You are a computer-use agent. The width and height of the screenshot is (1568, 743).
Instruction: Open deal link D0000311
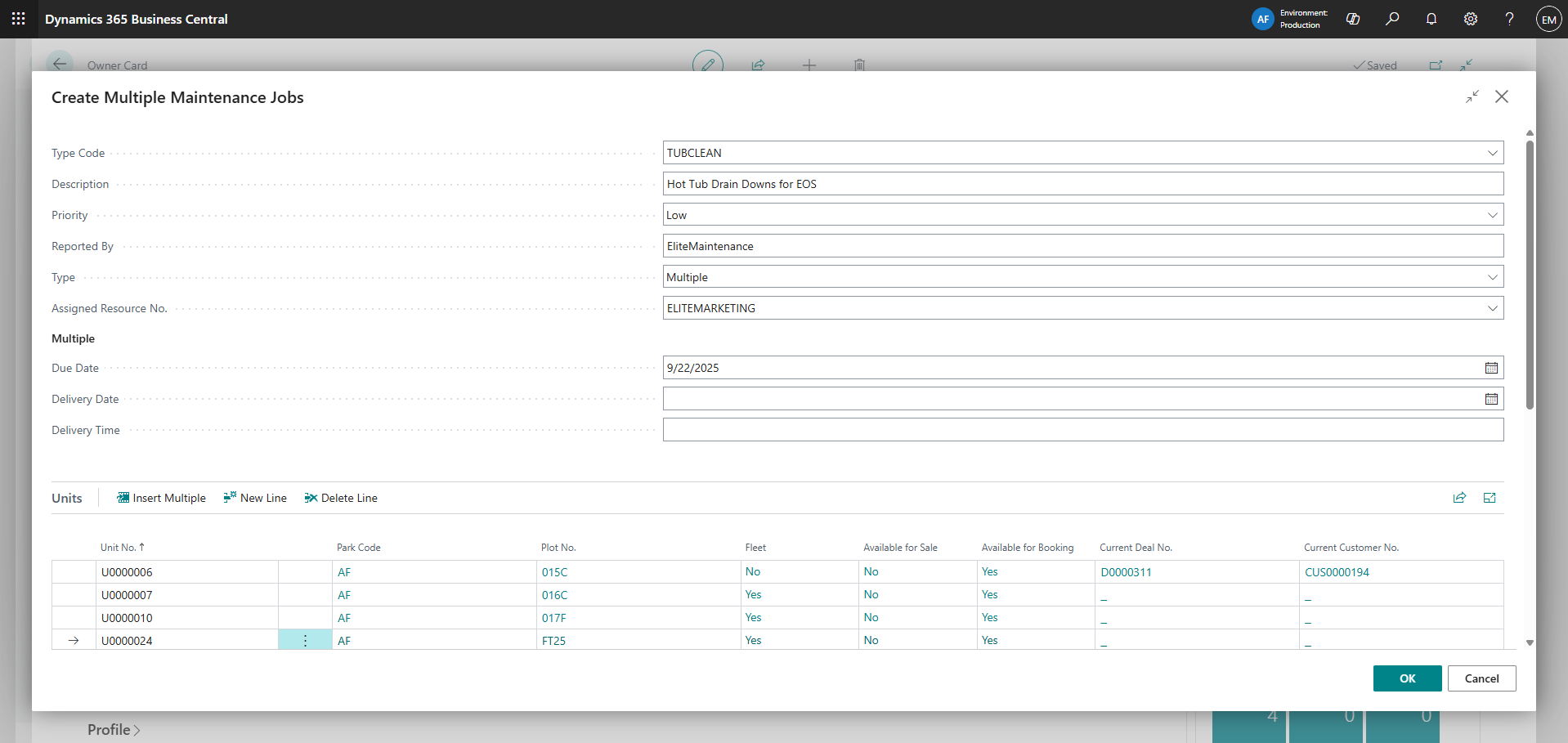click(1126, 572)
